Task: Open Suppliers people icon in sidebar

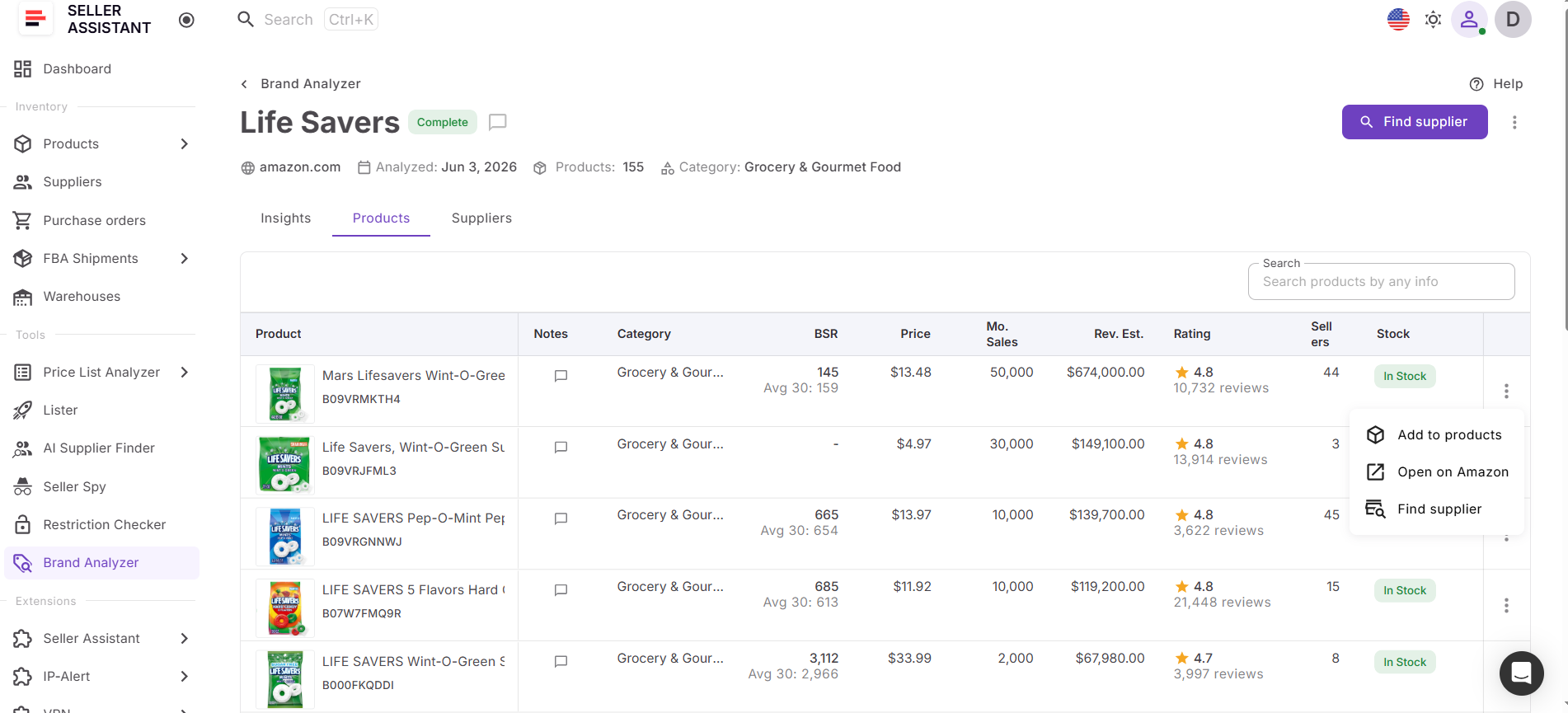Action: 23,182
